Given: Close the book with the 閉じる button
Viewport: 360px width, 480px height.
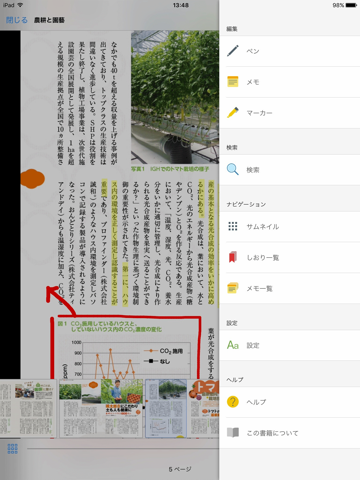Looking at the screenshot, I should (17, 20).
